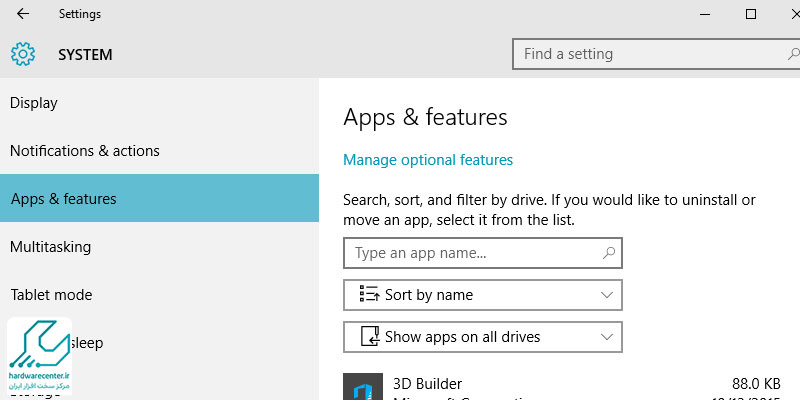Open the Display settings page

coord(159,103)
